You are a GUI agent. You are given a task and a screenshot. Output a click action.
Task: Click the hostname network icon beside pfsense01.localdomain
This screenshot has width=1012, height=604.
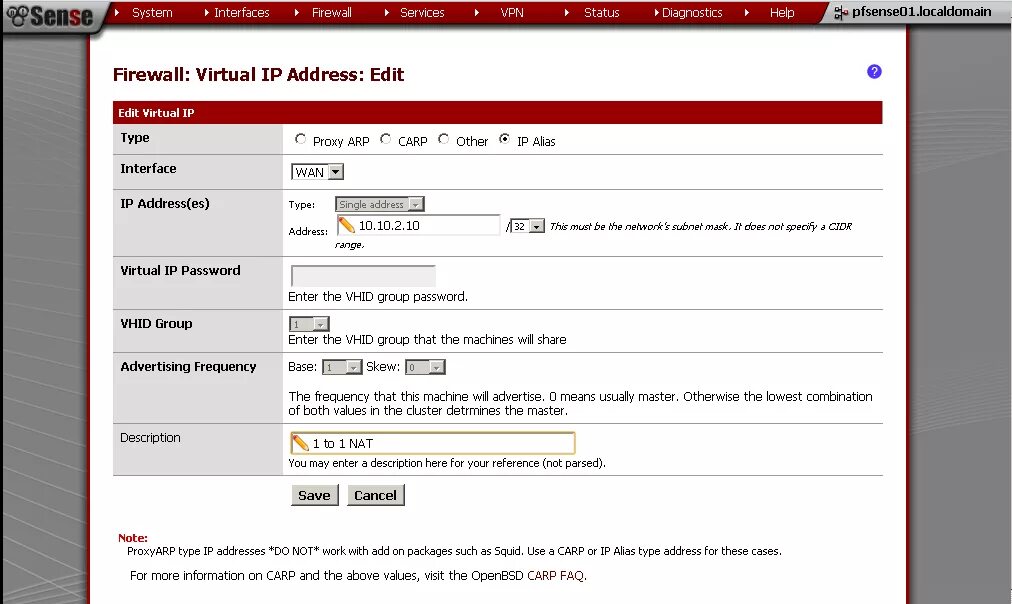coord(840,12)
